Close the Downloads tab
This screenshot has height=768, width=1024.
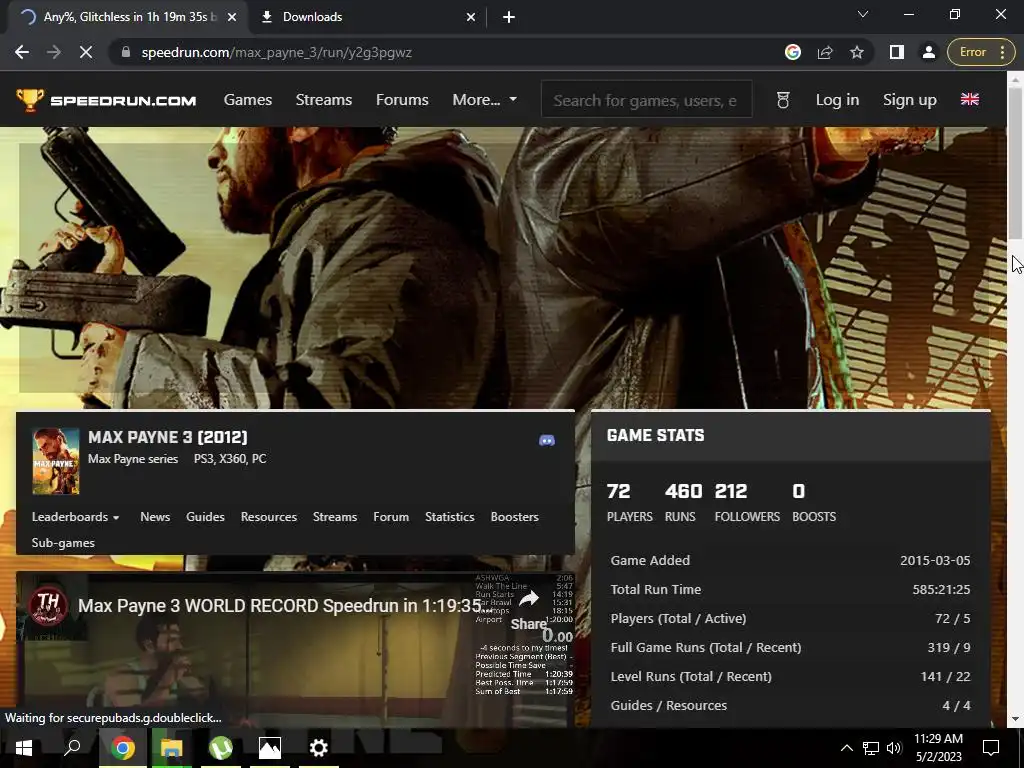point(471,17)
